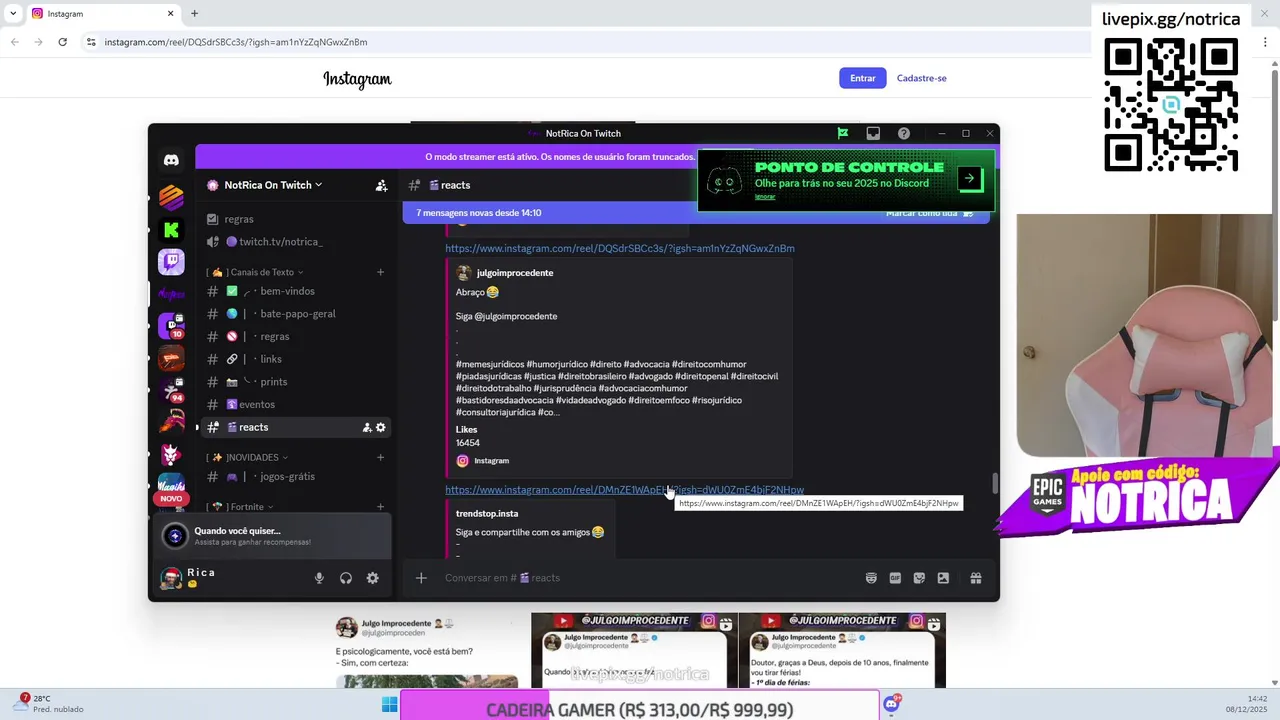This screenshot has height=720, width=1280.
Task: Open the orange striped server icon
Action: [x=171, y=197]
